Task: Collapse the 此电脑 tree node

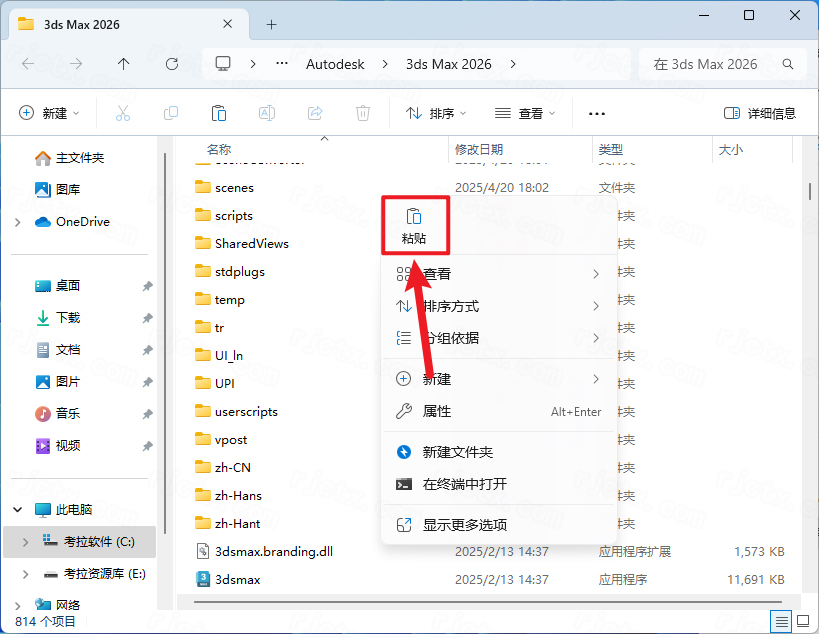Action: pyautogui.click(x=18, y=510)
